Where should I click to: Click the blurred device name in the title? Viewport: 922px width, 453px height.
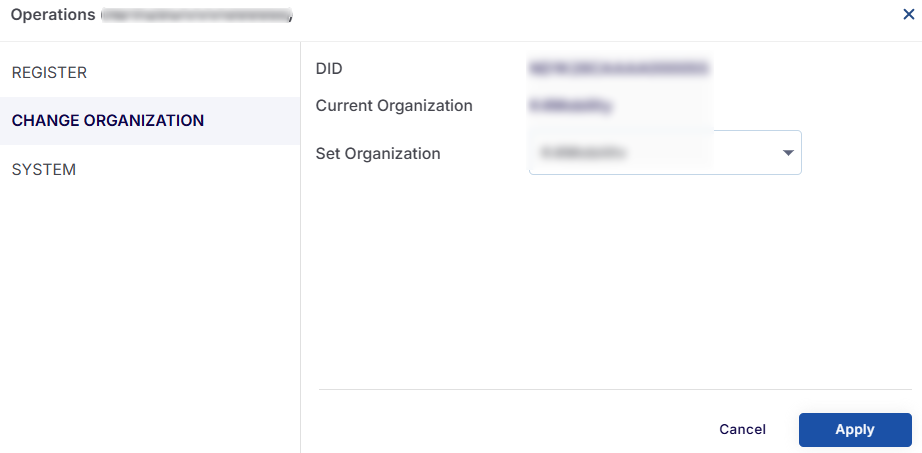click(x=196, y=16)
